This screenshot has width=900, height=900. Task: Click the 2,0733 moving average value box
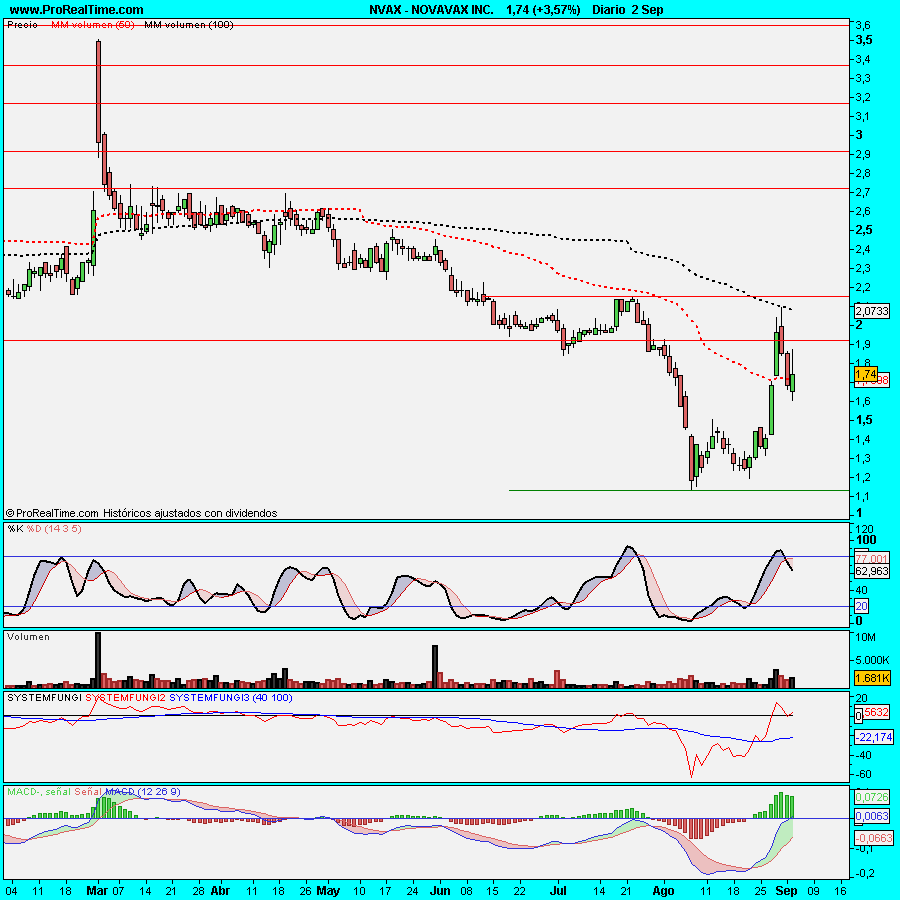[x=872, y=311]
